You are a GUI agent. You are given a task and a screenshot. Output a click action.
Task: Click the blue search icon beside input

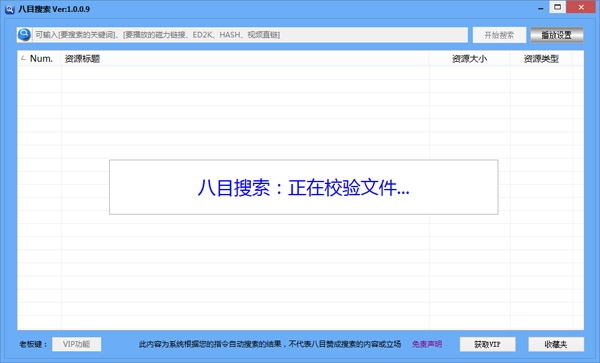[24, 35]
